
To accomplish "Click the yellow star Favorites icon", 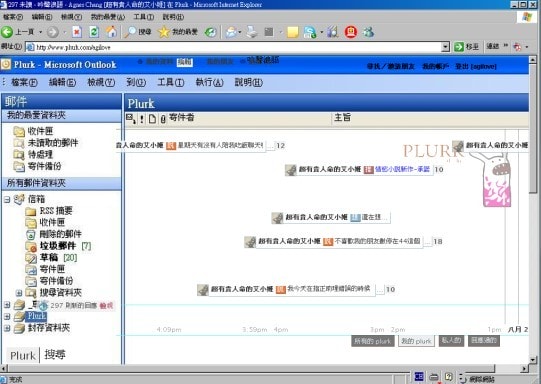I will [x=164, y=32].
